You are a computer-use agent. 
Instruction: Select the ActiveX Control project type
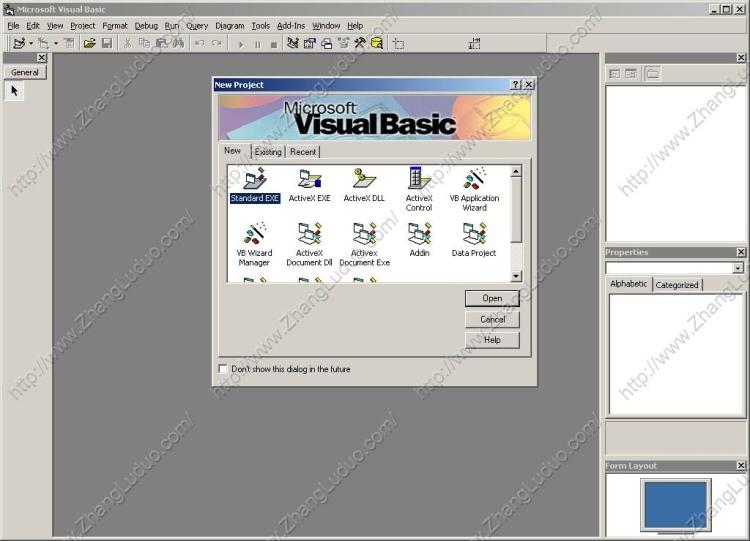point(419,189)
